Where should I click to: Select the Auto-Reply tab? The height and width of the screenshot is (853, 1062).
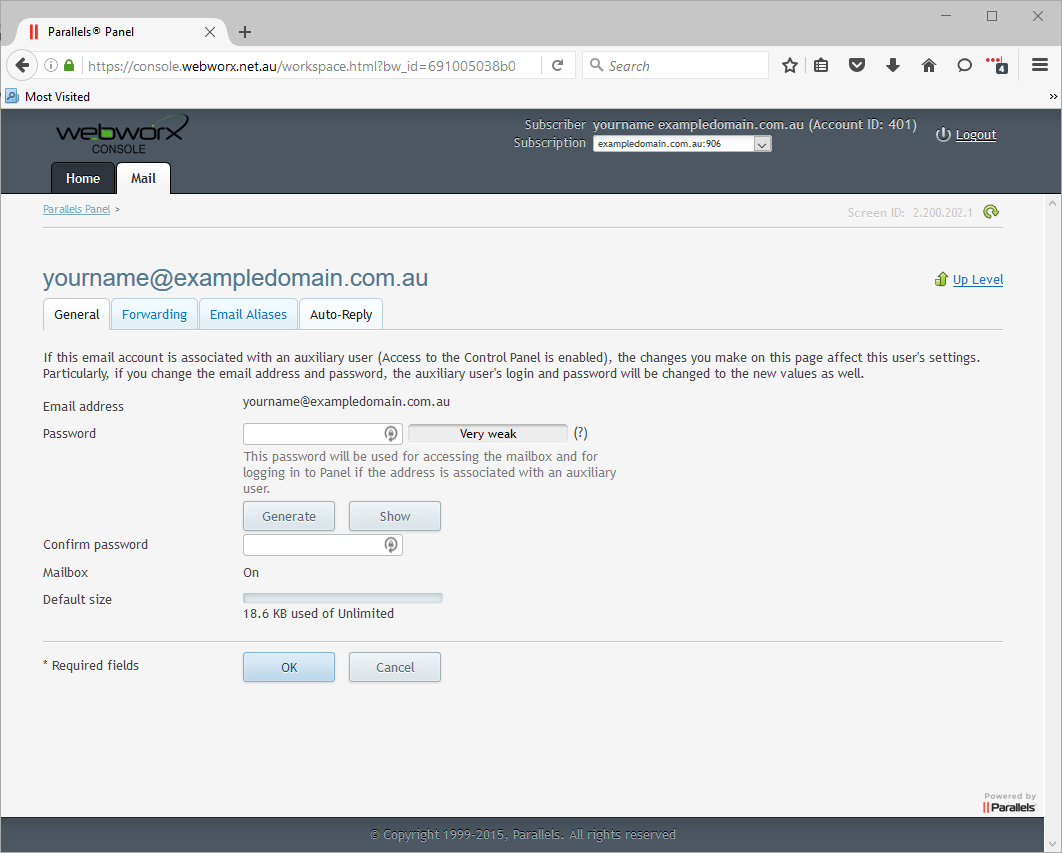coord(341,314)
